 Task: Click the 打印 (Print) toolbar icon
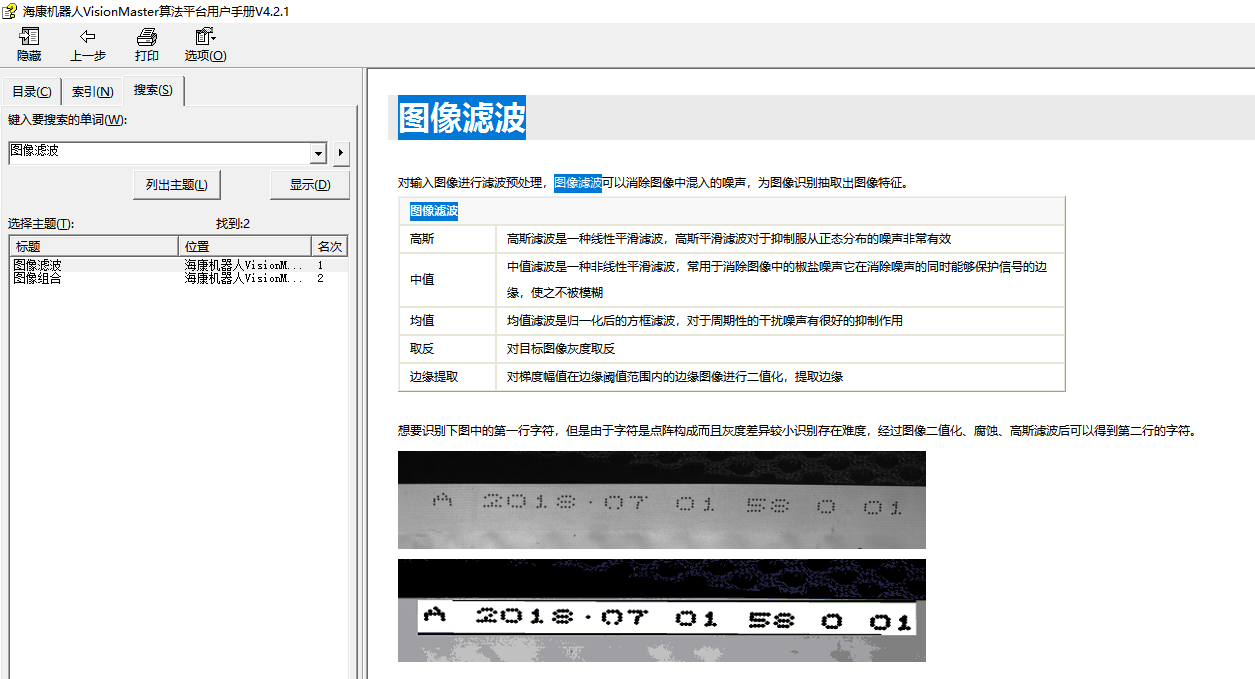[147, 45]
